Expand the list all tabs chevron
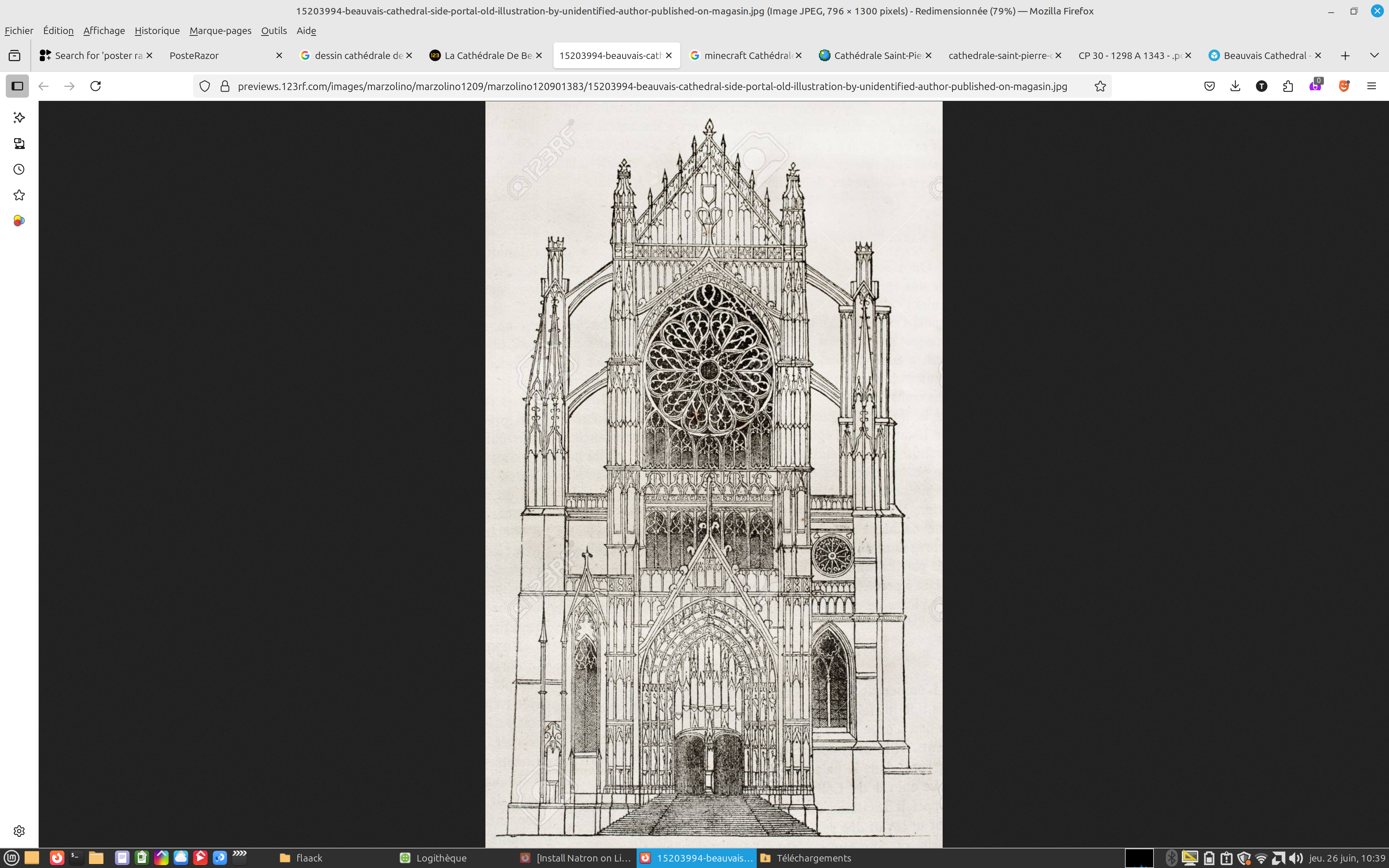Screen dimensions: 1389x868 [1374, 56]
